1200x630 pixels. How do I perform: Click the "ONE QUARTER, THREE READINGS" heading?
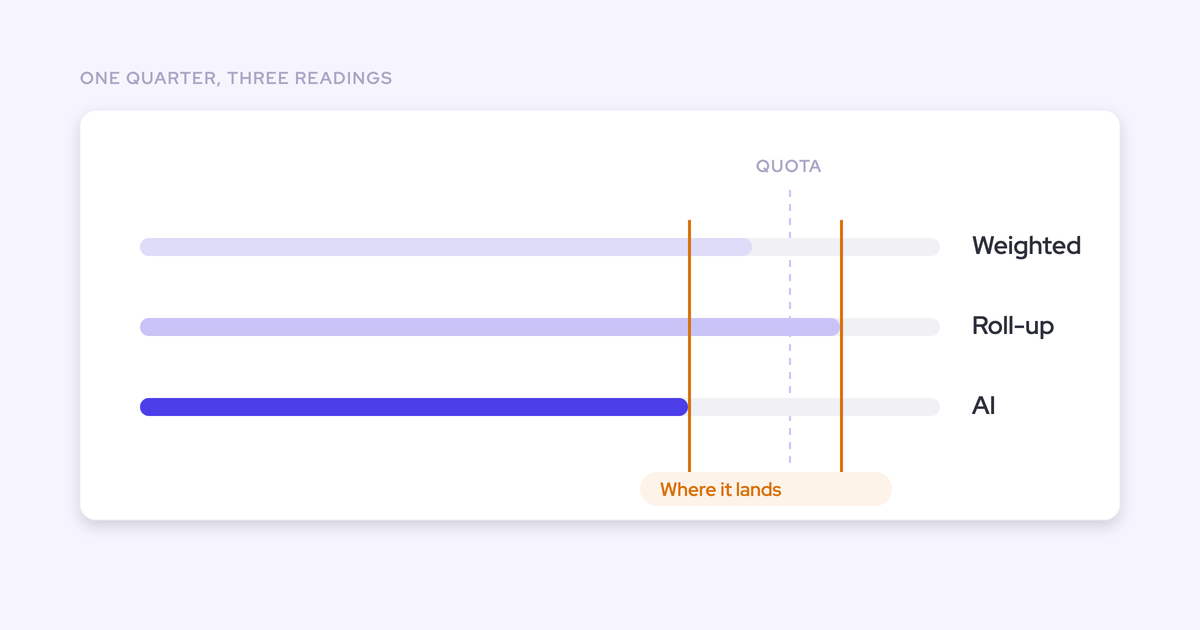tap(236, 78)
